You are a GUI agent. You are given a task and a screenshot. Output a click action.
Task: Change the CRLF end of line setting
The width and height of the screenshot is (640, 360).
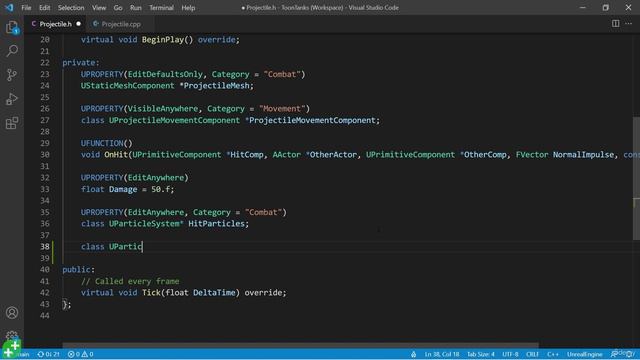(532, 354)
